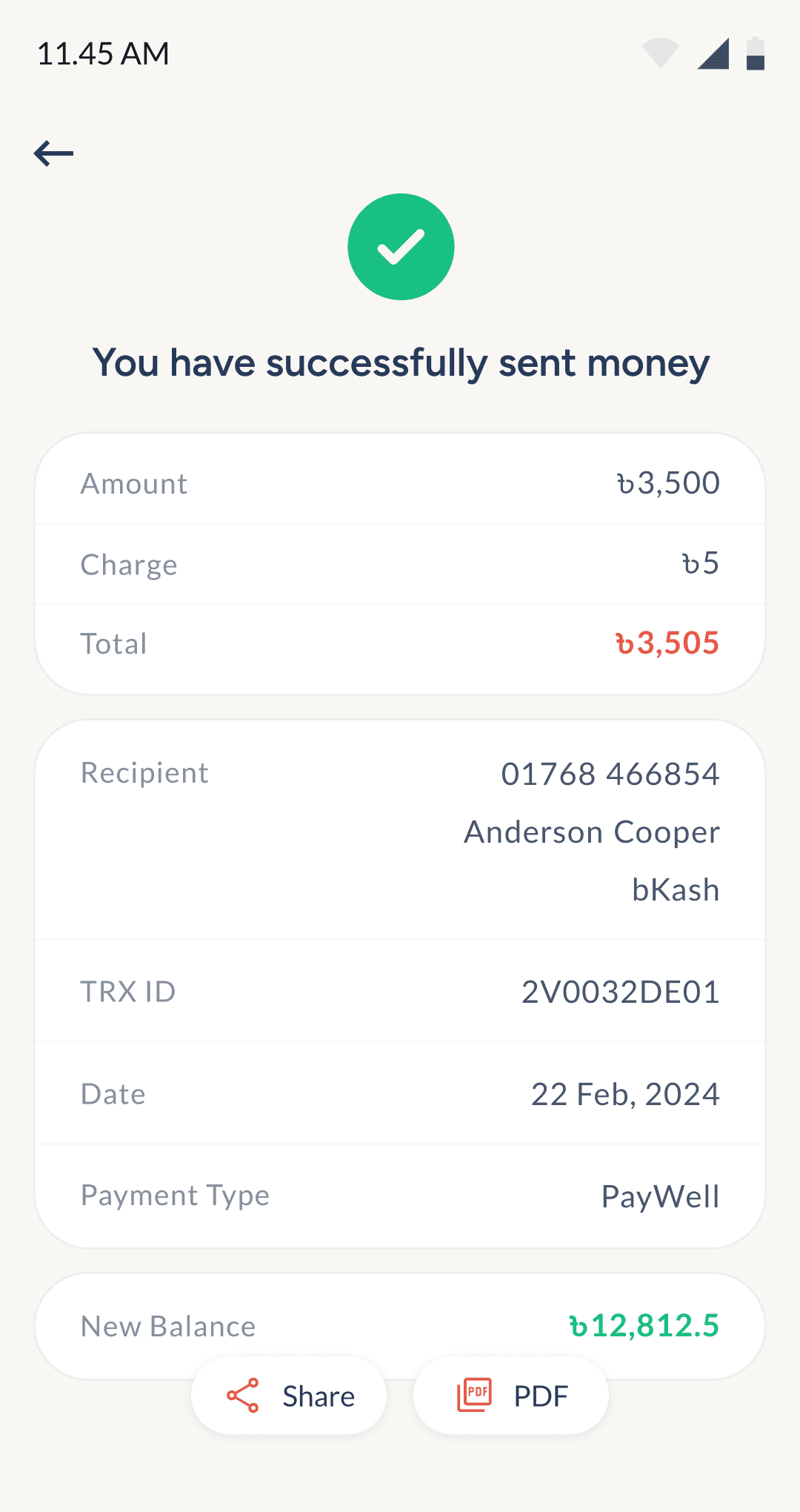Tap recipient number 01768 466854
Image resolution: width=800 pixels, height=1512 pixels.
610,774
